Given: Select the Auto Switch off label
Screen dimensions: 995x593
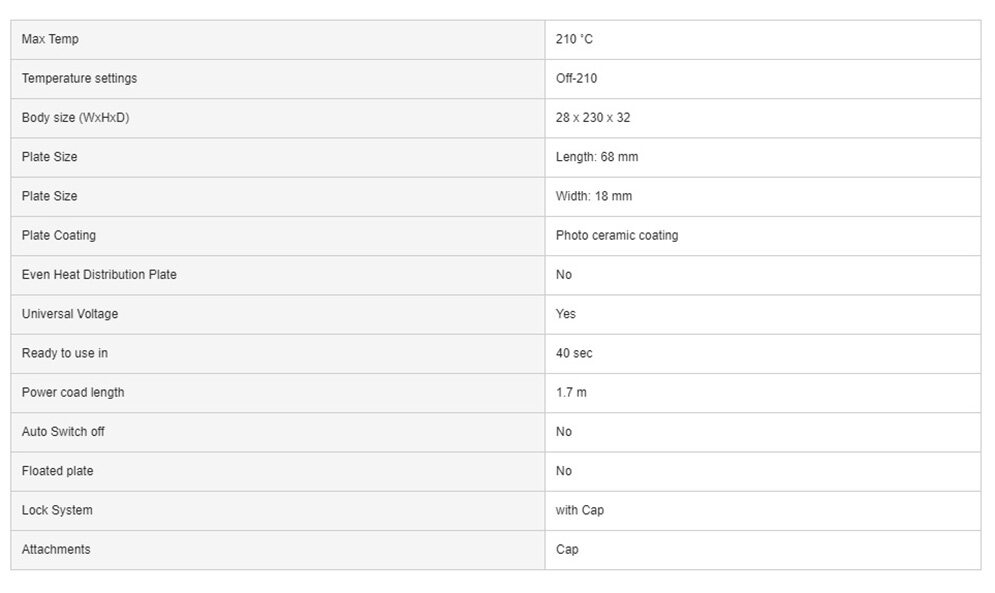Looking at the screenshot, I should click(63, 431).
